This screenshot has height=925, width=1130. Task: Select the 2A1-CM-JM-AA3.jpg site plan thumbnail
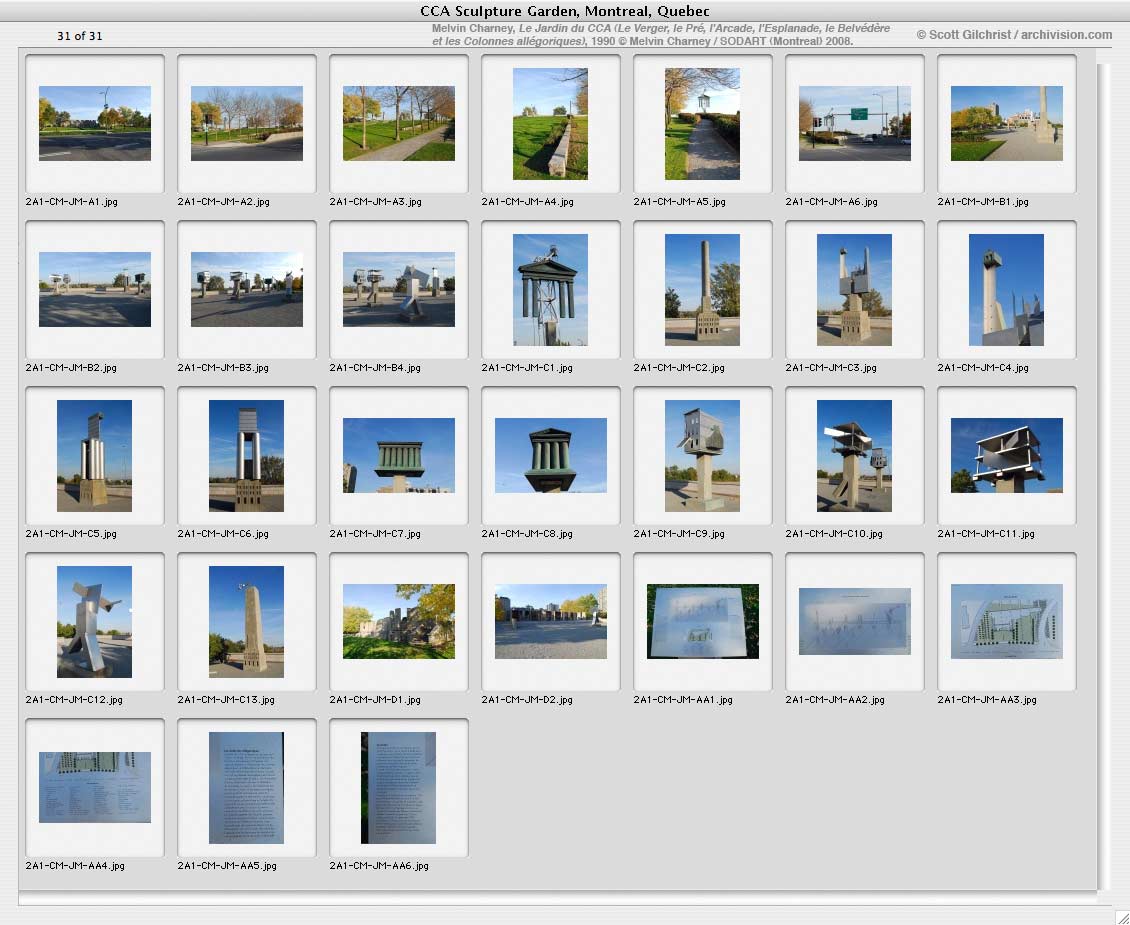(1006, 621)
